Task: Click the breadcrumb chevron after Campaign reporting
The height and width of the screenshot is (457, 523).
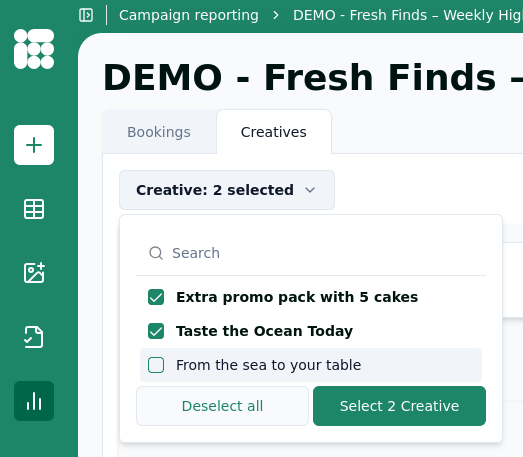Action: (x=276, y=15)
